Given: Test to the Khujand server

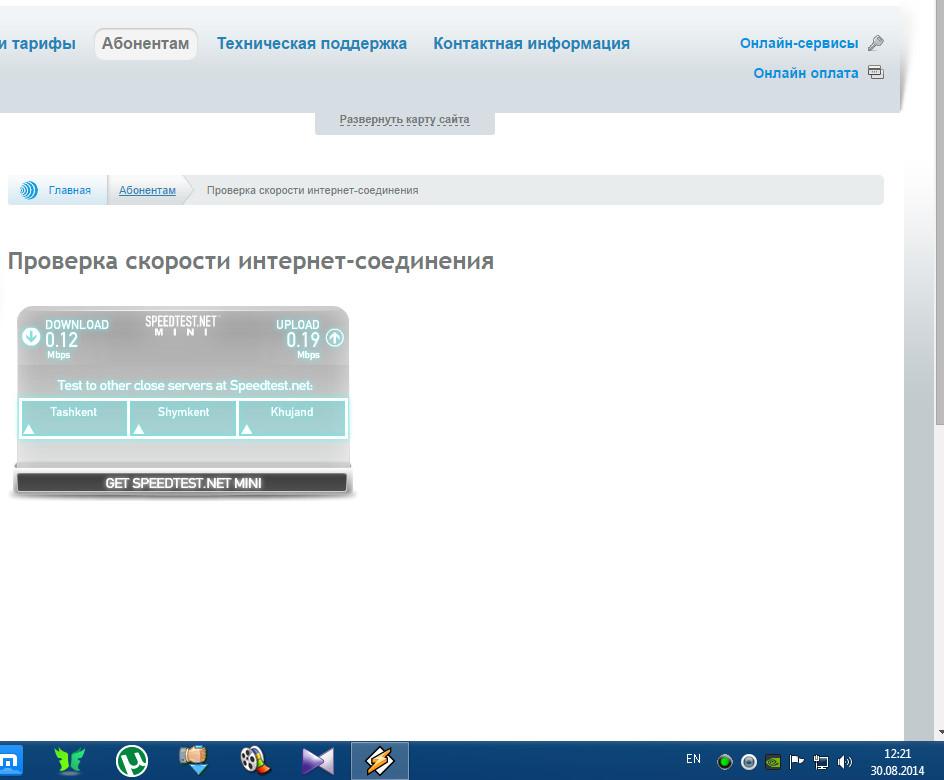Looking at the screenshot, I should (x=292, y=418).
